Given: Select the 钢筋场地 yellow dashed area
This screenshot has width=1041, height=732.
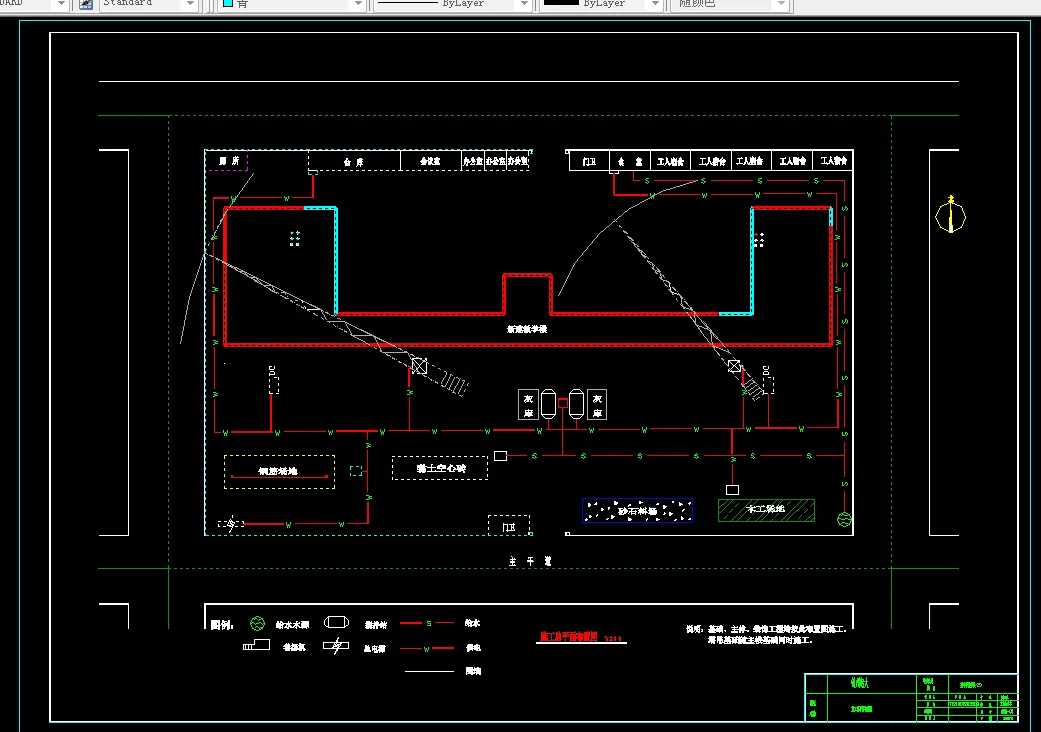Looking at the screenshot, I should 280,472.
